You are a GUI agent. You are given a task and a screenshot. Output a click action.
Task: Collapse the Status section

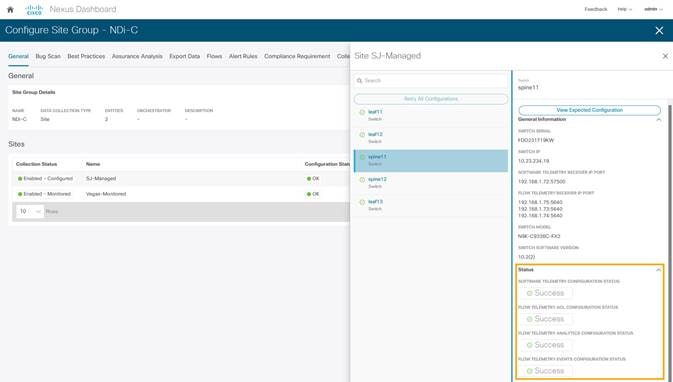[658, 270]
